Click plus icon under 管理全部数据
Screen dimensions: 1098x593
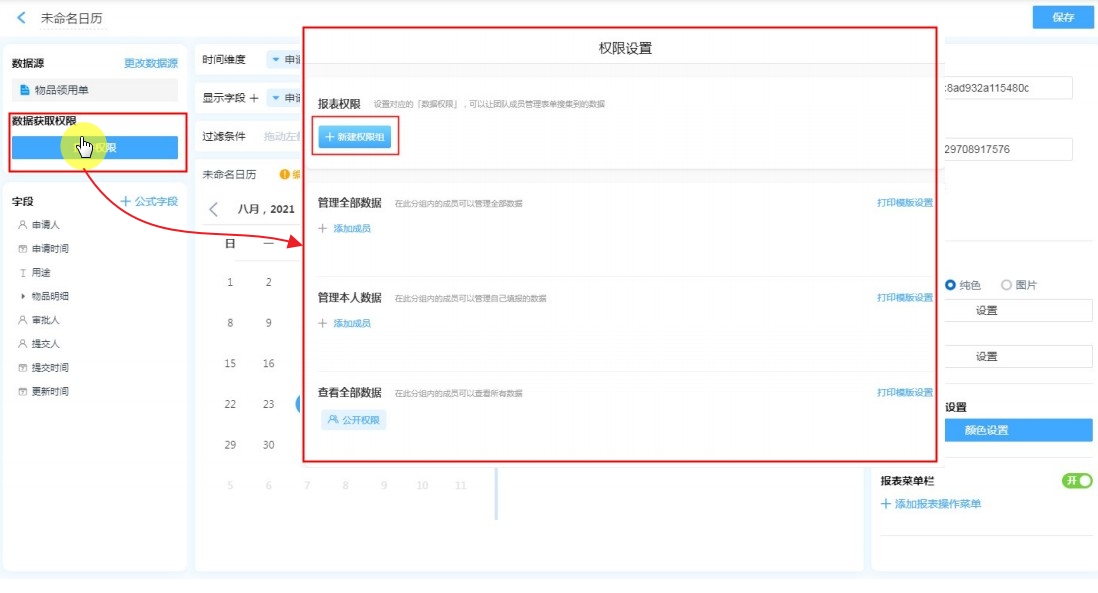(x=322, y=229)
